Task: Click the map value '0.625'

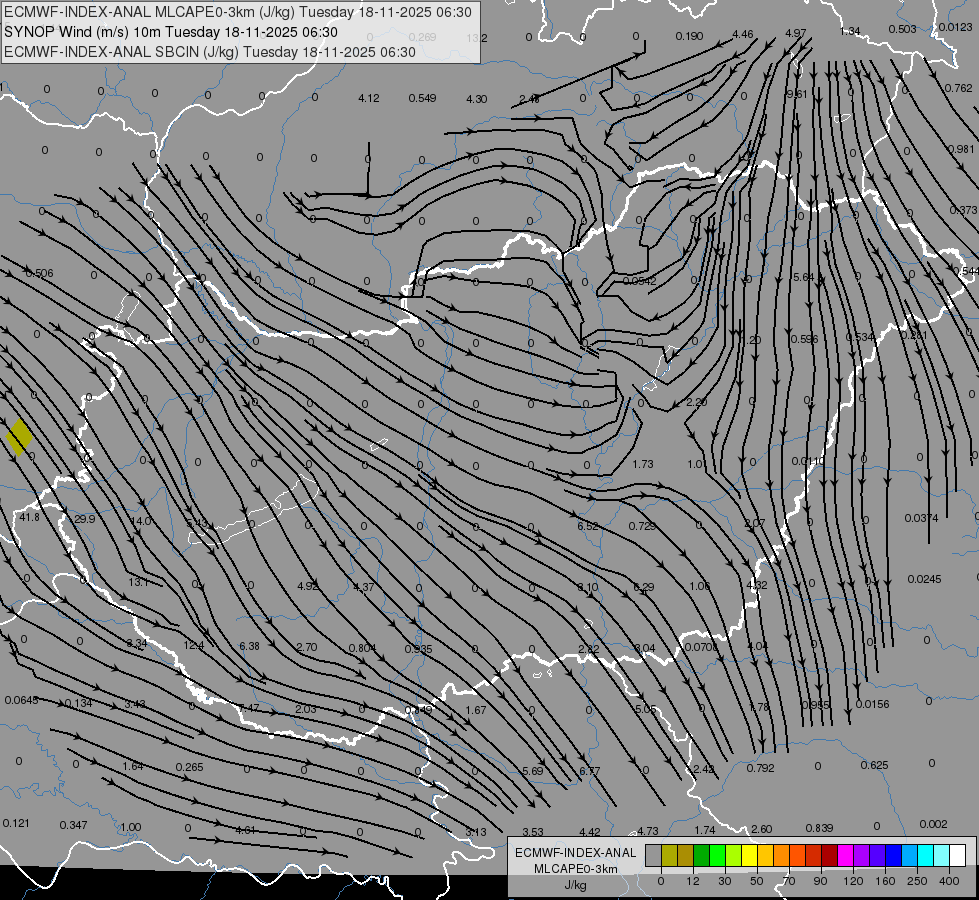Action: [874, 765]
